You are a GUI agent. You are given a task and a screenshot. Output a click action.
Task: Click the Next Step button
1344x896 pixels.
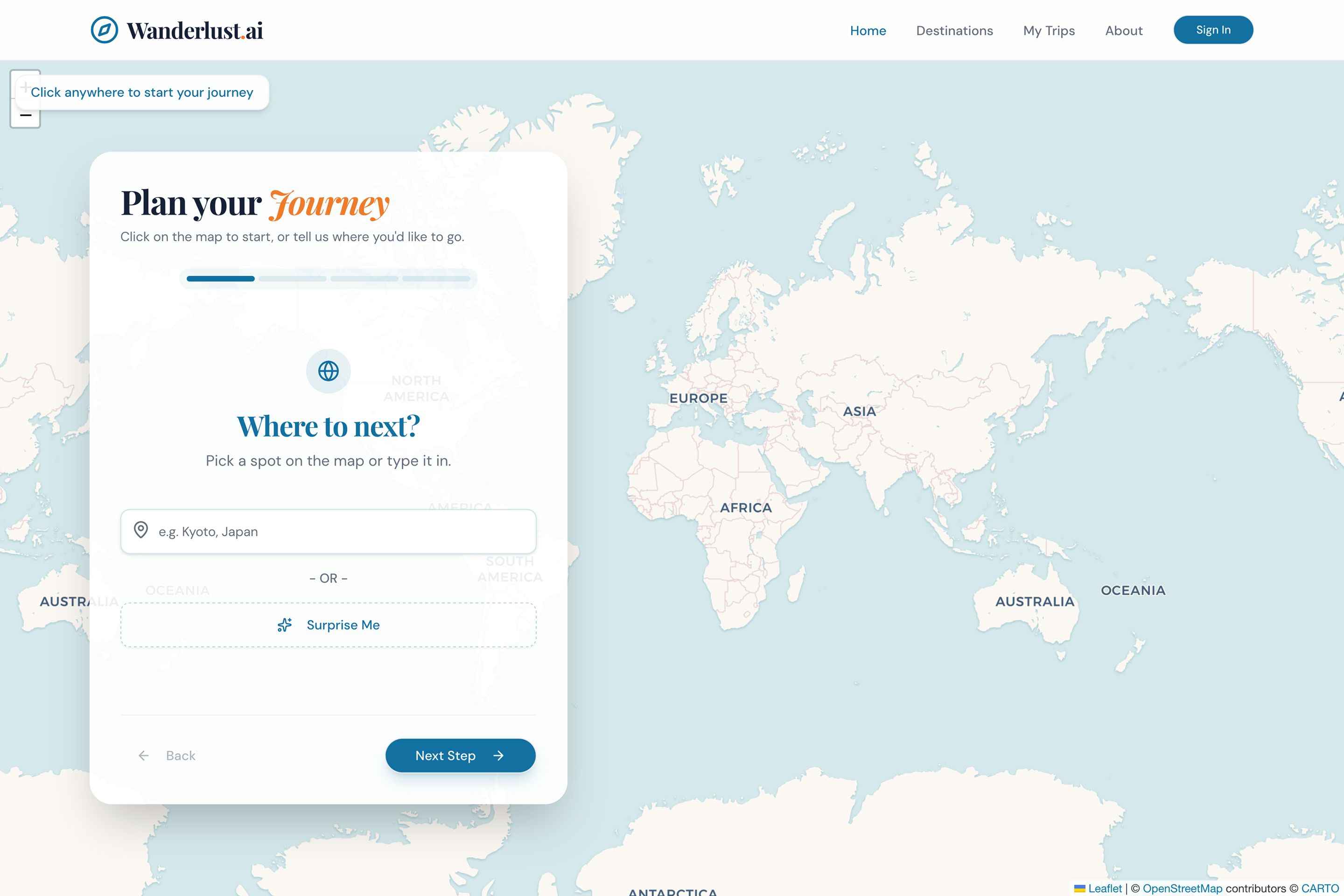click(x=460, y=756)
